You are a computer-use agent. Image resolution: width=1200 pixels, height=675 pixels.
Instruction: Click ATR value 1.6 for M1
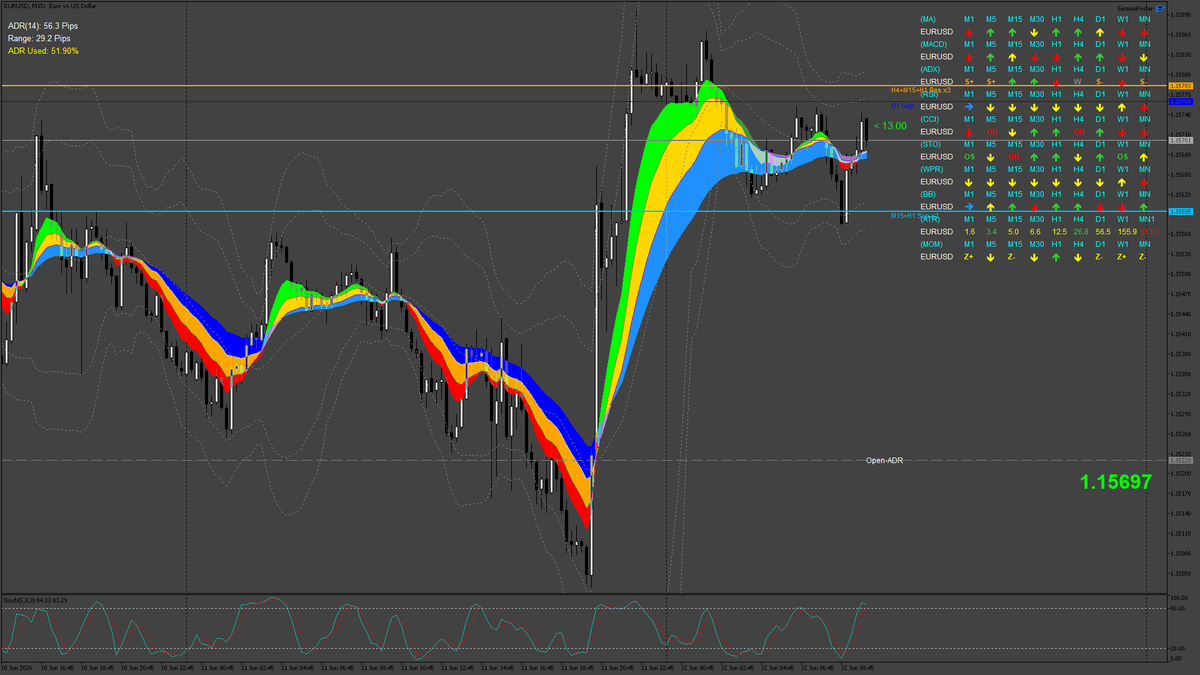pos(969,232)
